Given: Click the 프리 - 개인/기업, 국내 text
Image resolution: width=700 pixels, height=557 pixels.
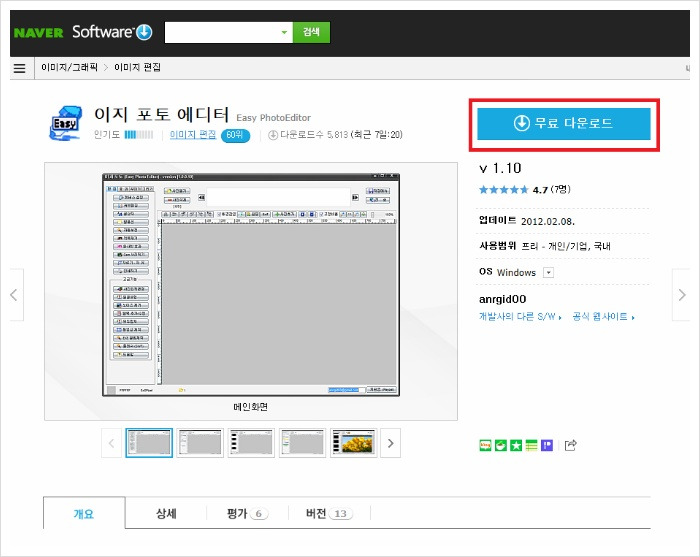Looking at the screenshot, I should click(566, 246).
